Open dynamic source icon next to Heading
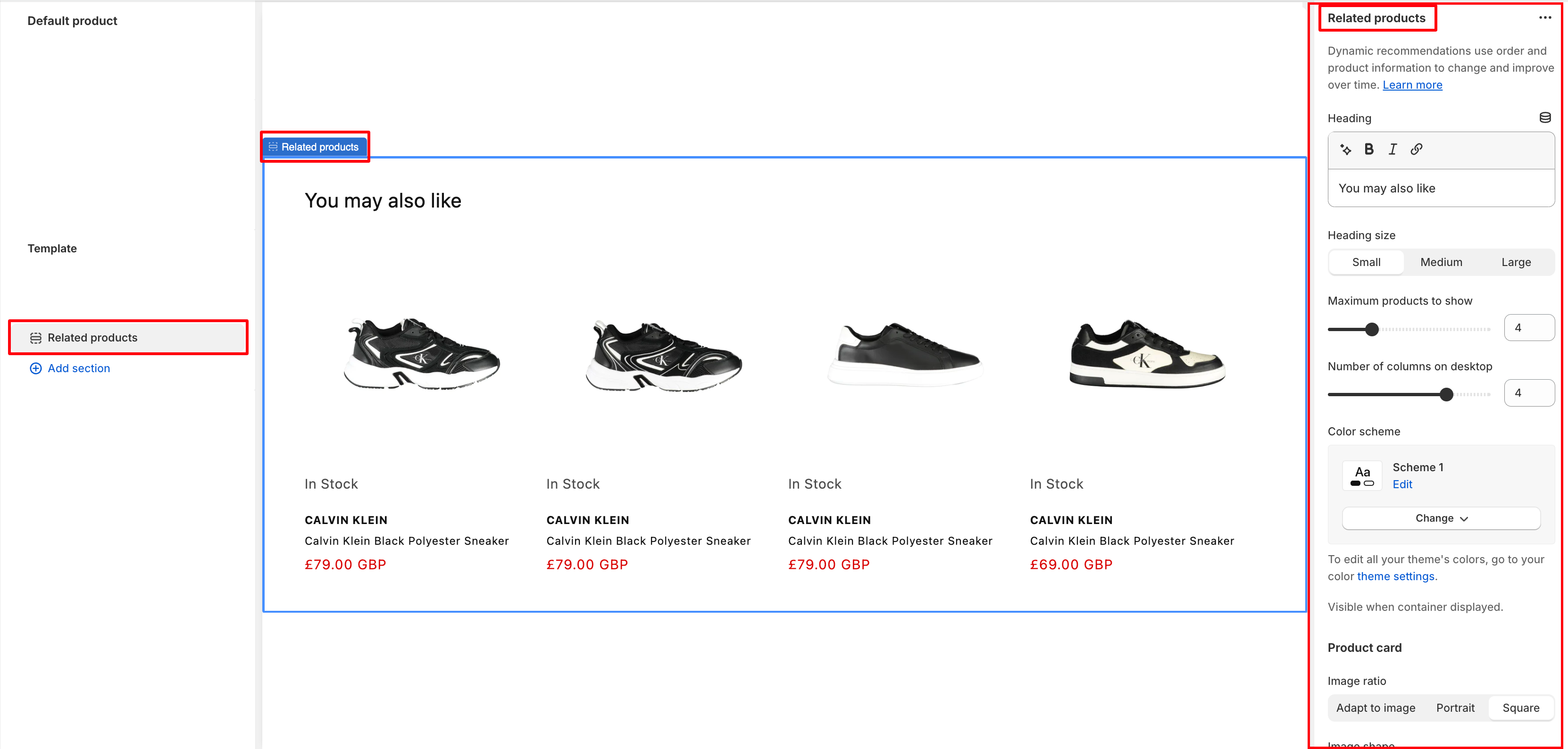The image size is (1568, 749). click(1545, 118)
